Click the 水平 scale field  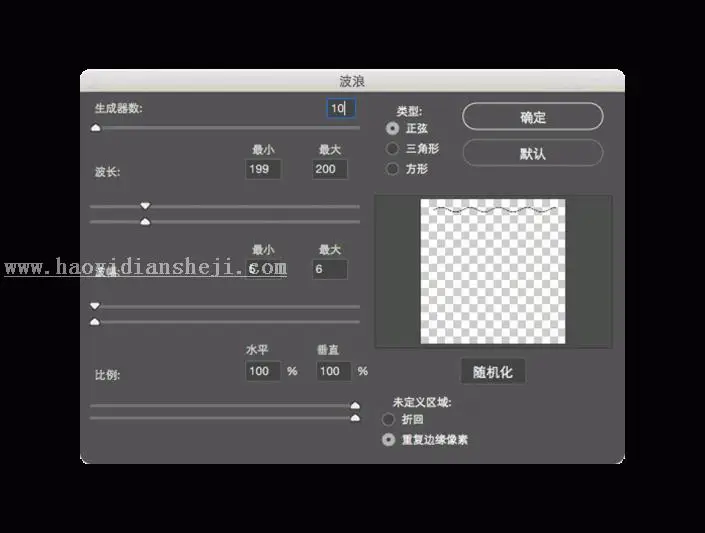[263, 371]
